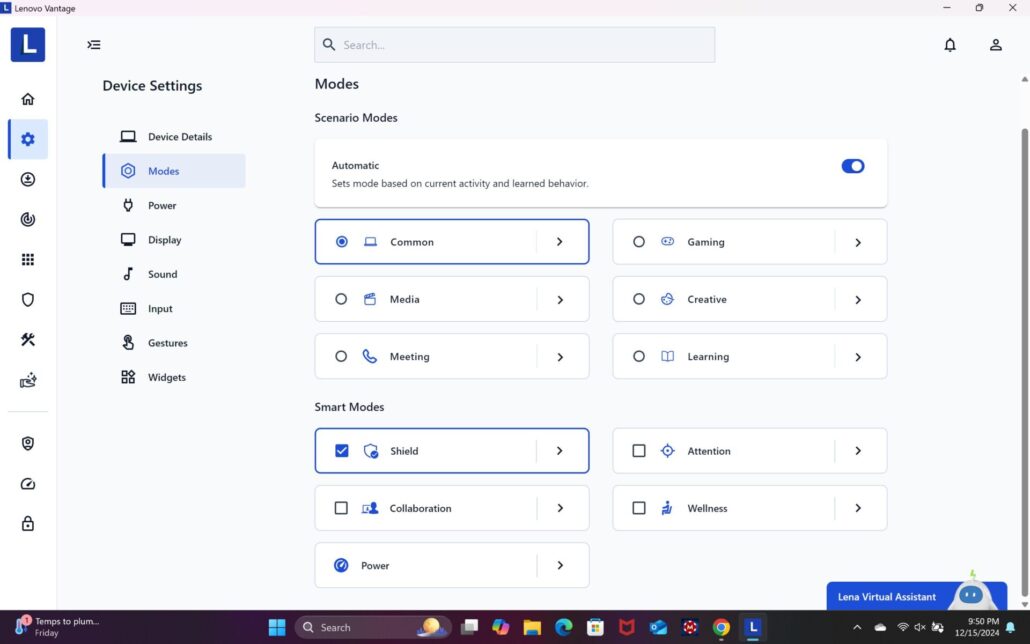Select the Media mode radio button
Screen dimensions: 1030x644
(x=341, y=299)
